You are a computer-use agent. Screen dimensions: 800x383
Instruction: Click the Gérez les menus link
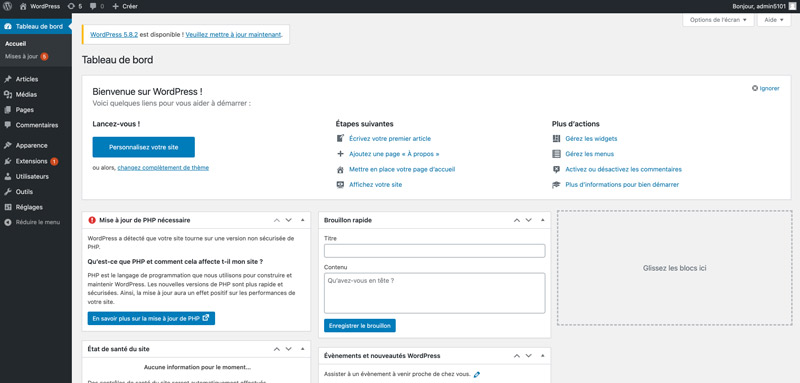[x=589, y=154]
